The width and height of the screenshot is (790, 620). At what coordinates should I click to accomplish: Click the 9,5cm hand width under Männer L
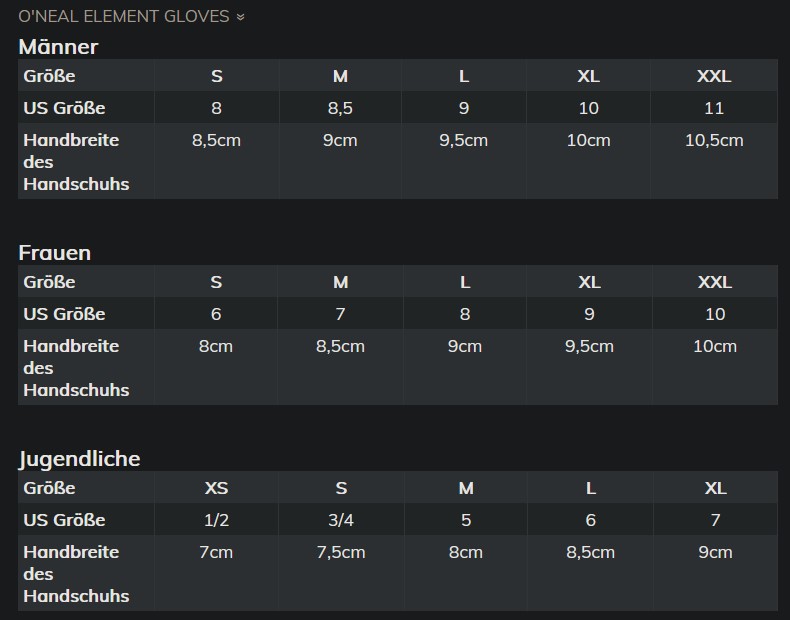coord(464,140)
